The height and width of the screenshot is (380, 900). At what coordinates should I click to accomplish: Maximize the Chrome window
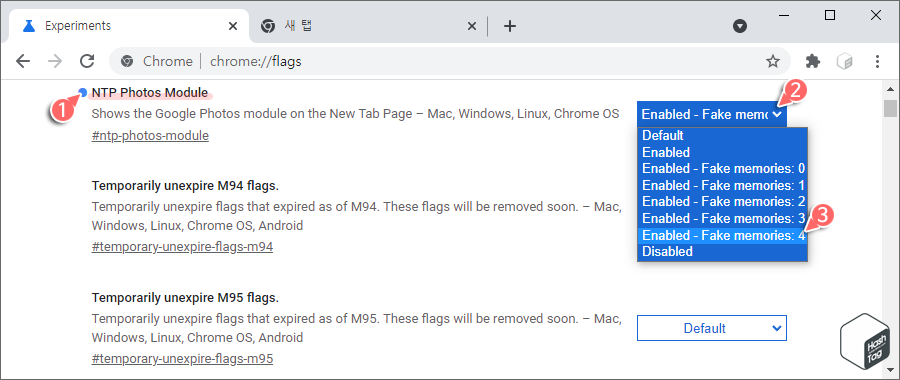coord(830,15)
